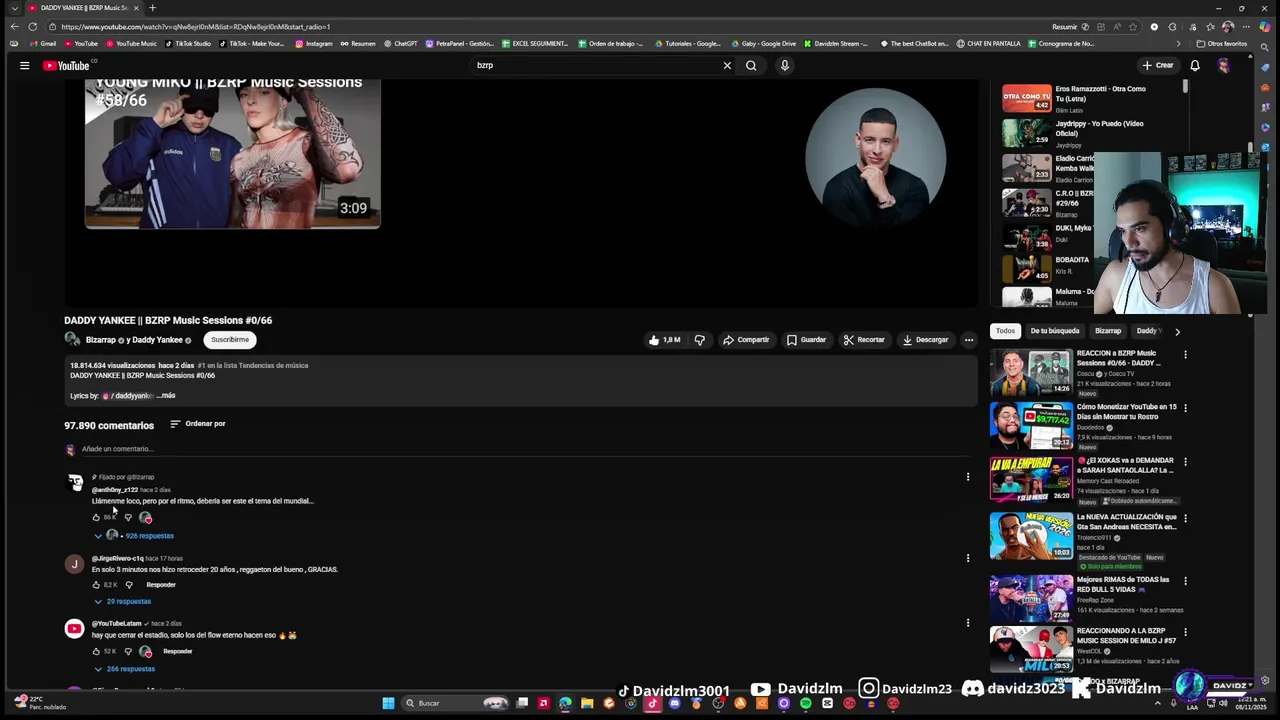Open options for @JirgeRivero-c1q comment
The width and height of the screenshot is (1280, 720).
968,558
